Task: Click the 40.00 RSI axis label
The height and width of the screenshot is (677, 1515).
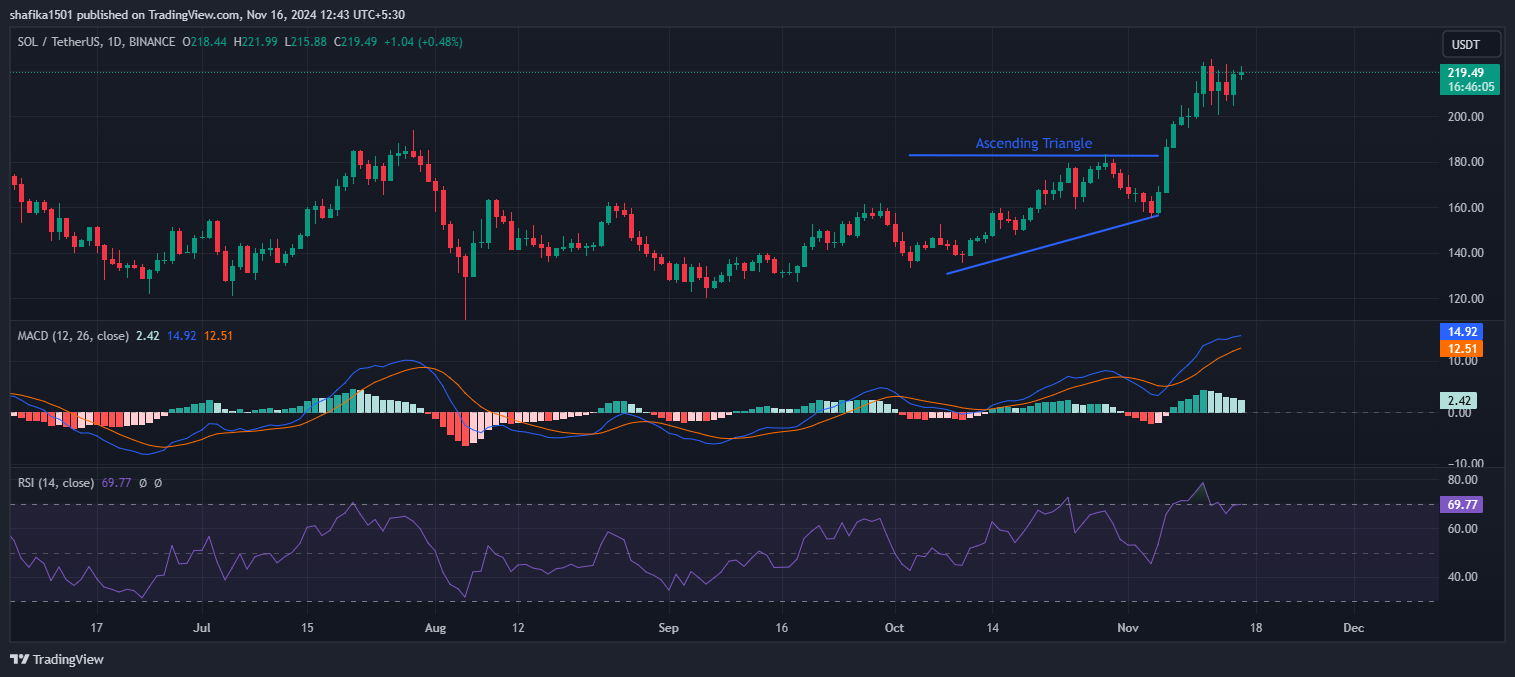Action: [x=1465, y=577]
